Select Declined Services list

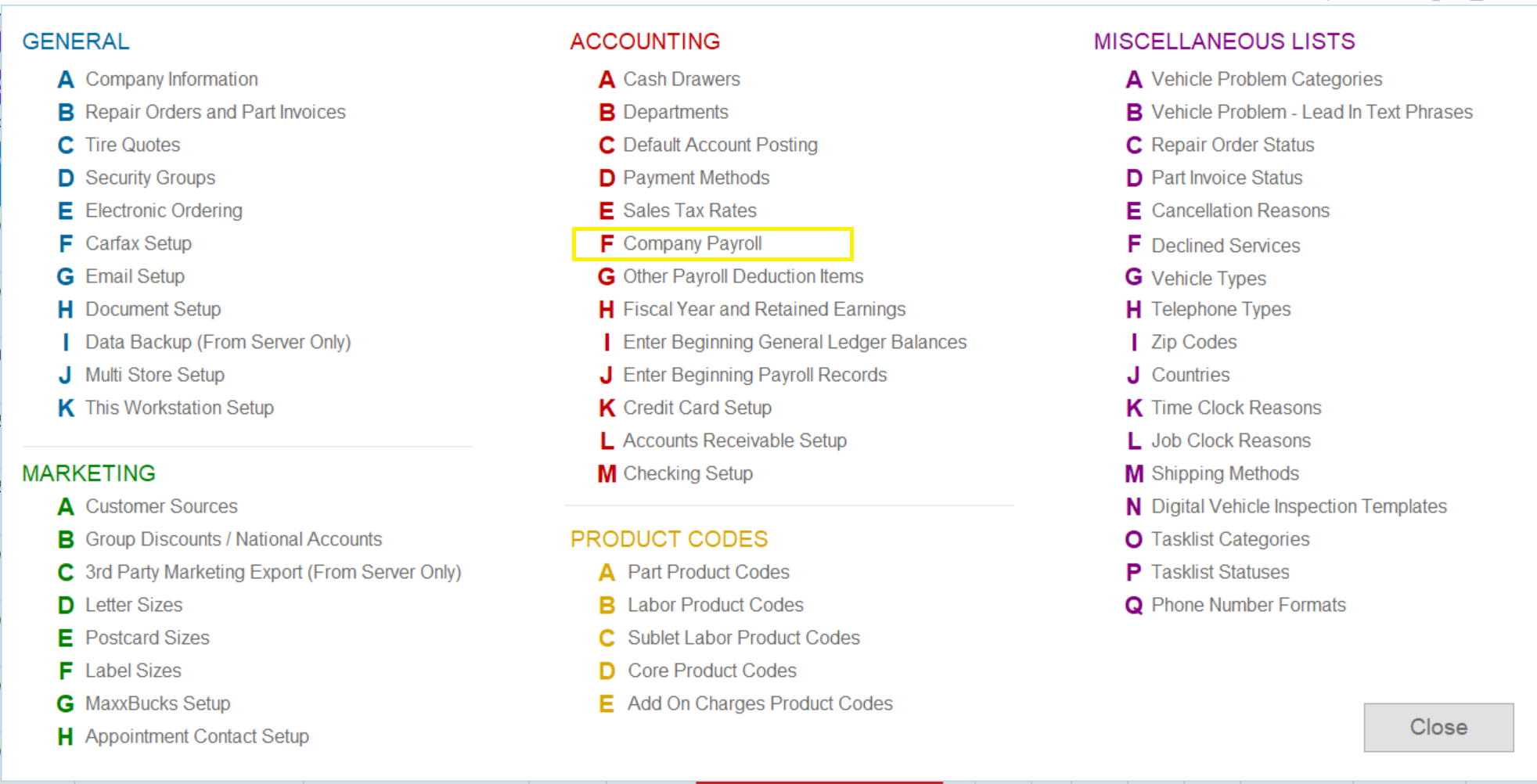[x=1226, y=246]
